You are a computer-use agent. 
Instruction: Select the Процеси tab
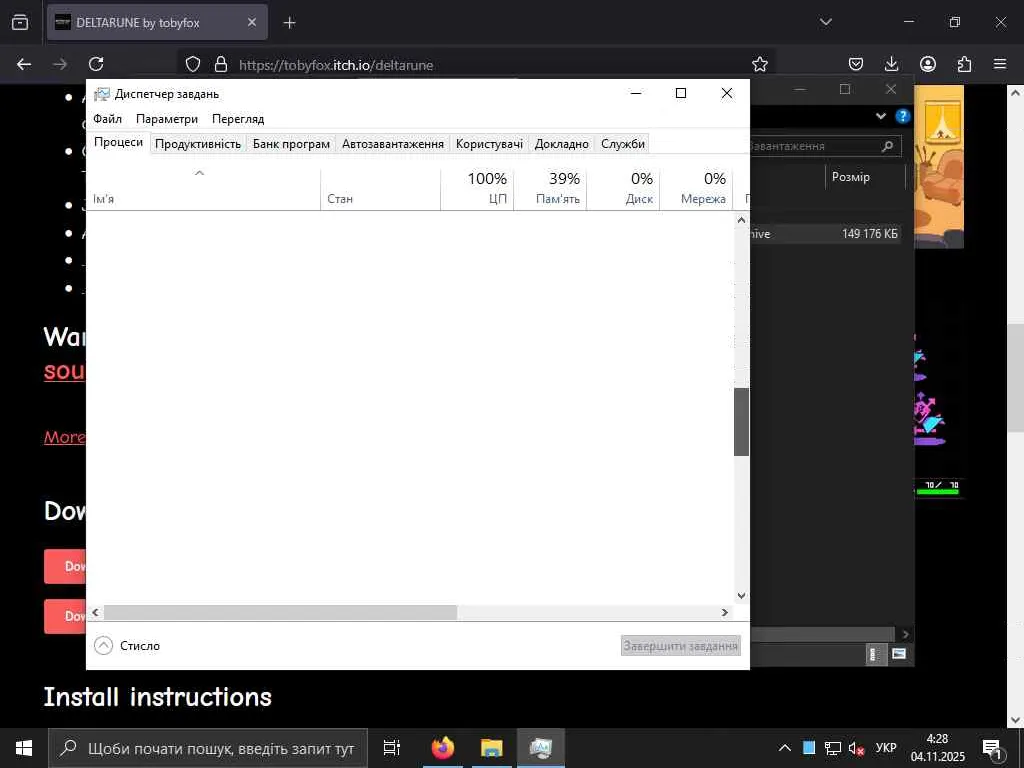coord(118,142)
